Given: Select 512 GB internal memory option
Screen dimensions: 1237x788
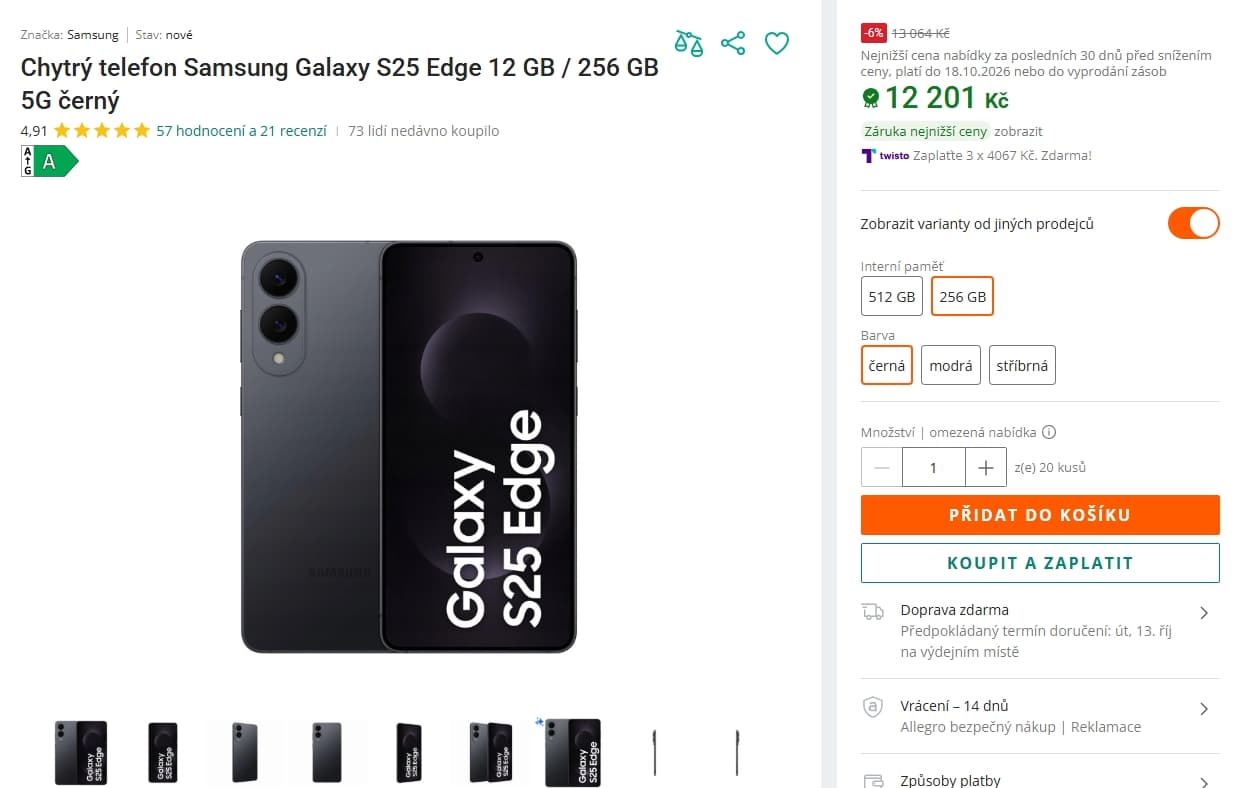Looking at the screenshot, I should [892, 296].
